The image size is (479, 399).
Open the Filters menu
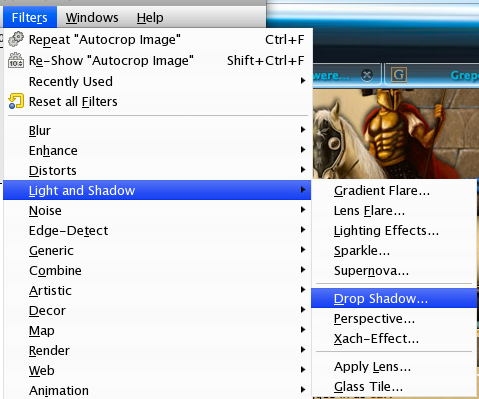pos(30,17)
